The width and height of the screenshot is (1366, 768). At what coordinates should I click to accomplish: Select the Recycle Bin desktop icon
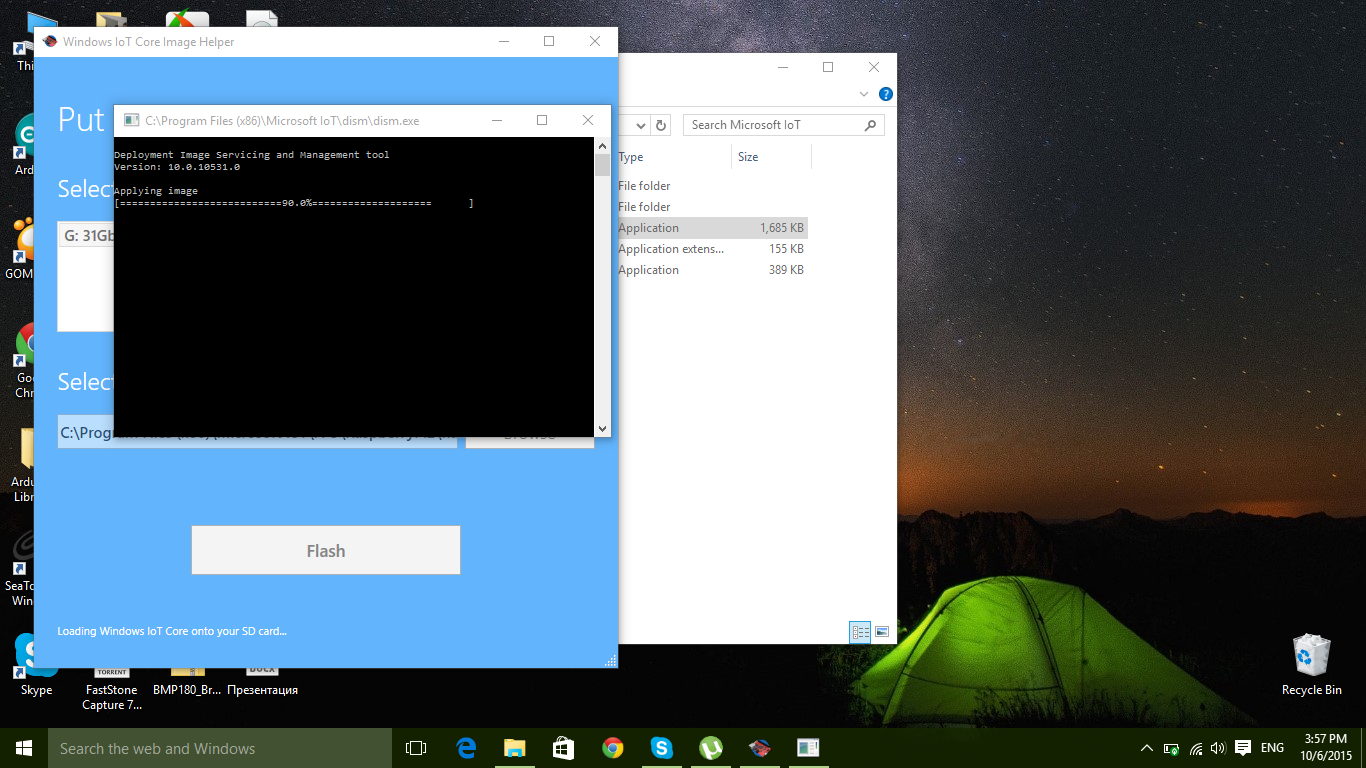pyautogui.click(x=1311, y=664)
